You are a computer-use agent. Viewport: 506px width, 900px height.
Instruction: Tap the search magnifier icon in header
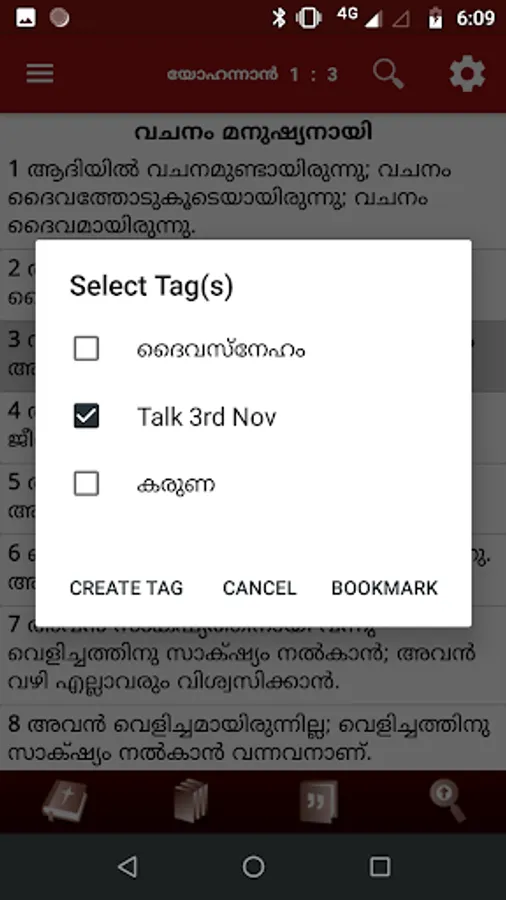[388, 74]
